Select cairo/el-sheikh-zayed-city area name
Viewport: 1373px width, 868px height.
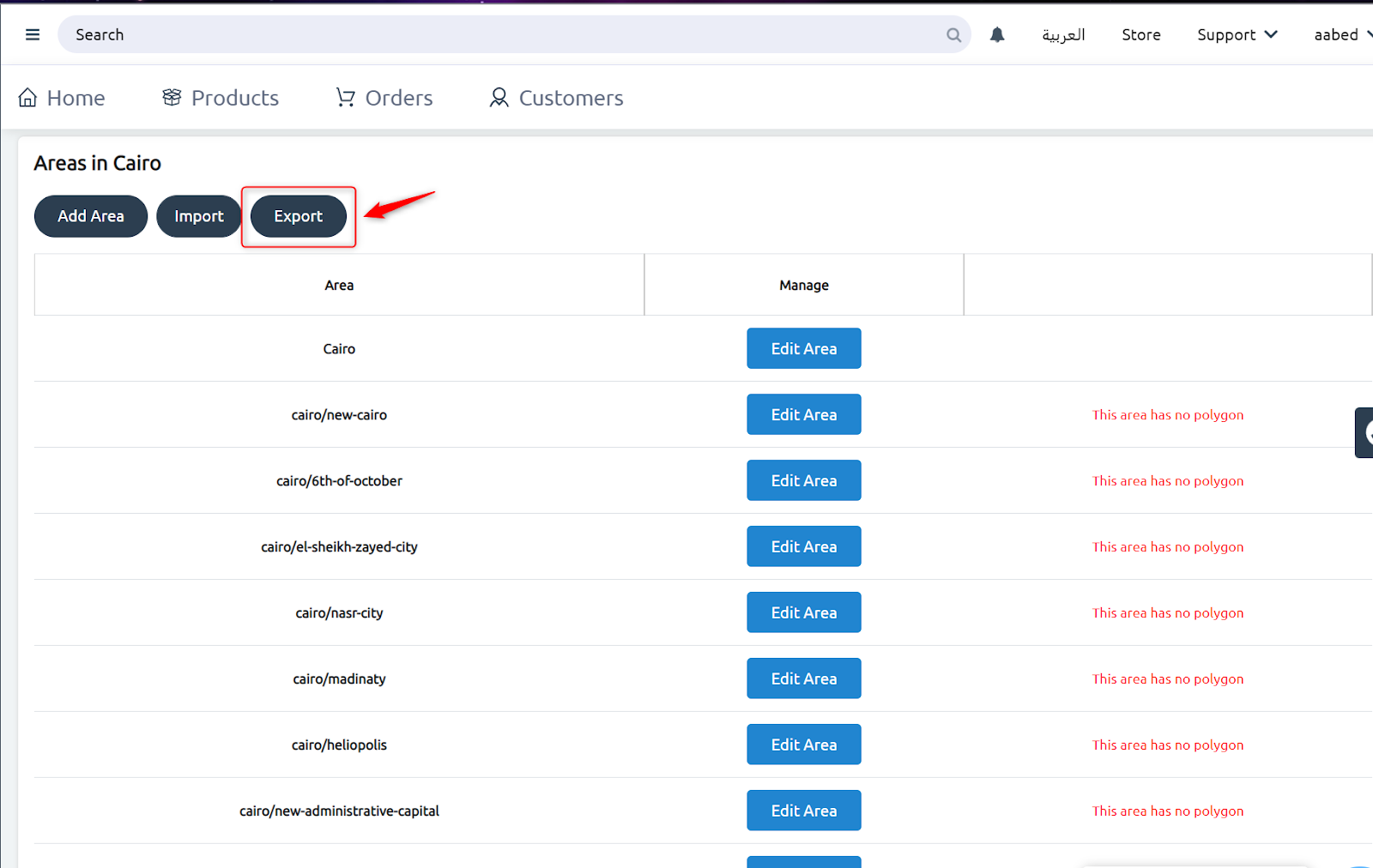pyautogui.click(x=339, y=547)
